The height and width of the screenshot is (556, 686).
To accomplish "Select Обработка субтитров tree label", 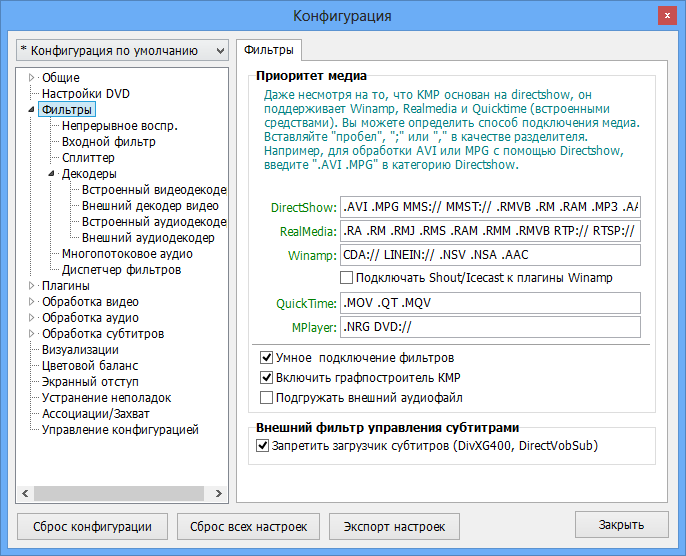I will tap(103, 334).
